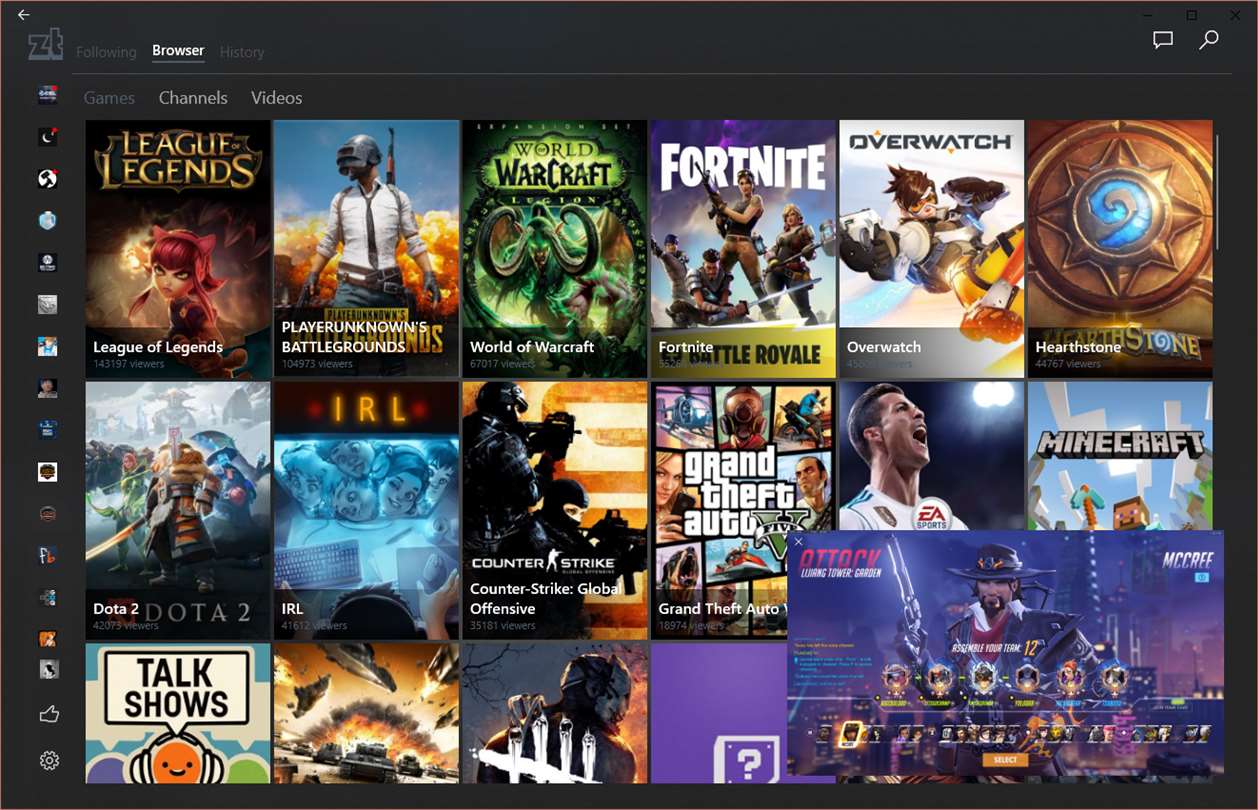Screen dimensions: 1258x810
Task: Open the orange fox channel avatar
Action: (x=48, y=639)
